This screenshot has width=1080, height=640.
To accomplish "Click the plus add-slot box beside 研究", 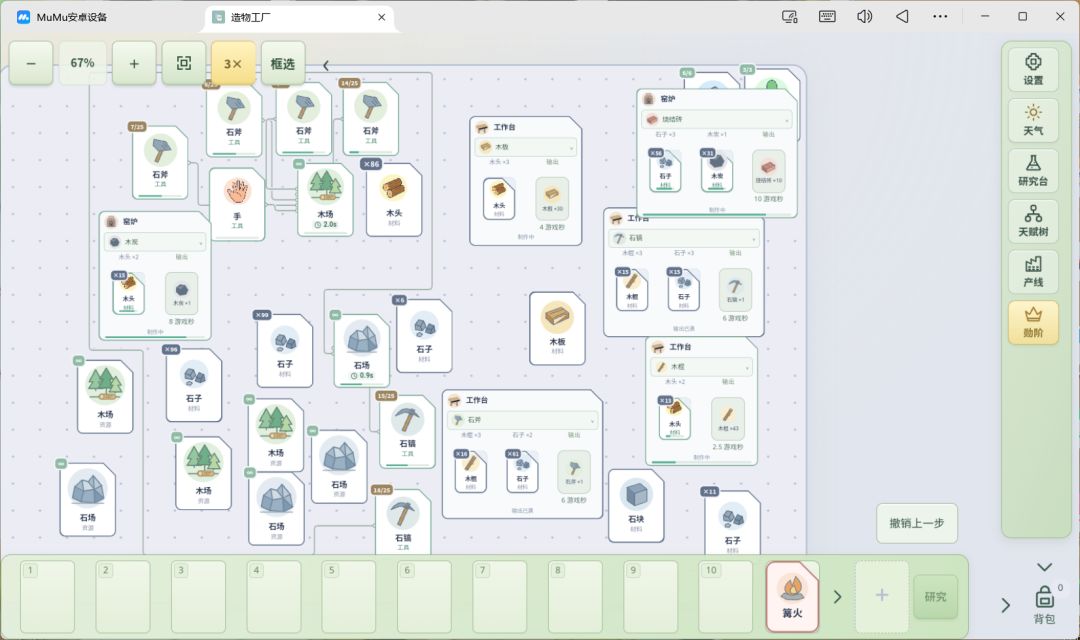I will pos(882,596).
